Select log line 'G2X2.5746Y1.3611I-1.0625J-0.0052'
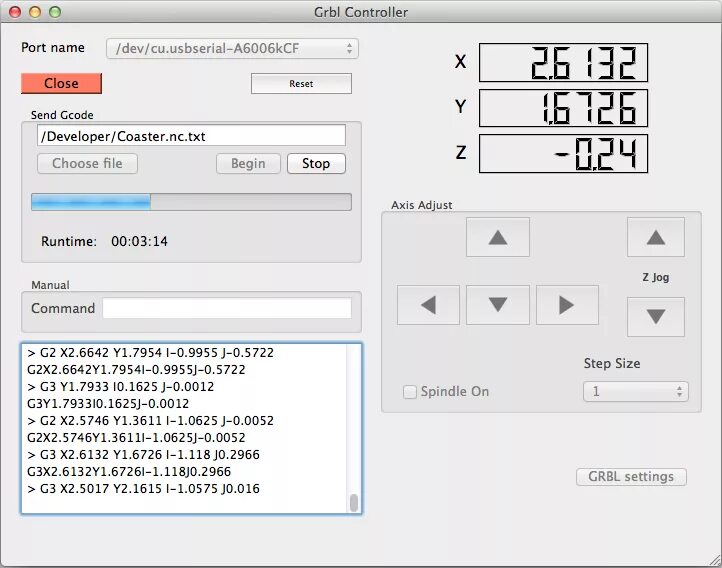This screenshot has height=568, width=722. coord(136,438)
